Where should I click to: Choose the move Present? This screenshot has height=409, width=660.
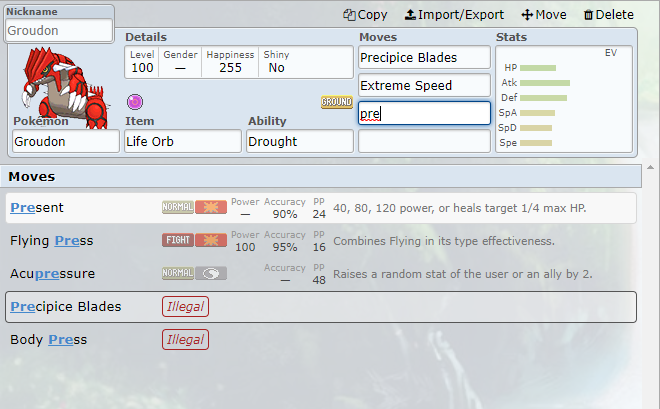tap(321, 208)
